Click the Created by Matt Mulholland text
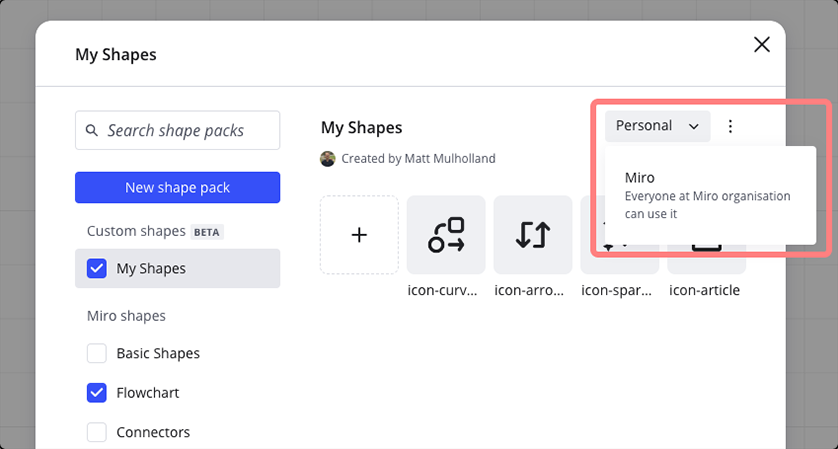838x449 pixels. (418, 158)
